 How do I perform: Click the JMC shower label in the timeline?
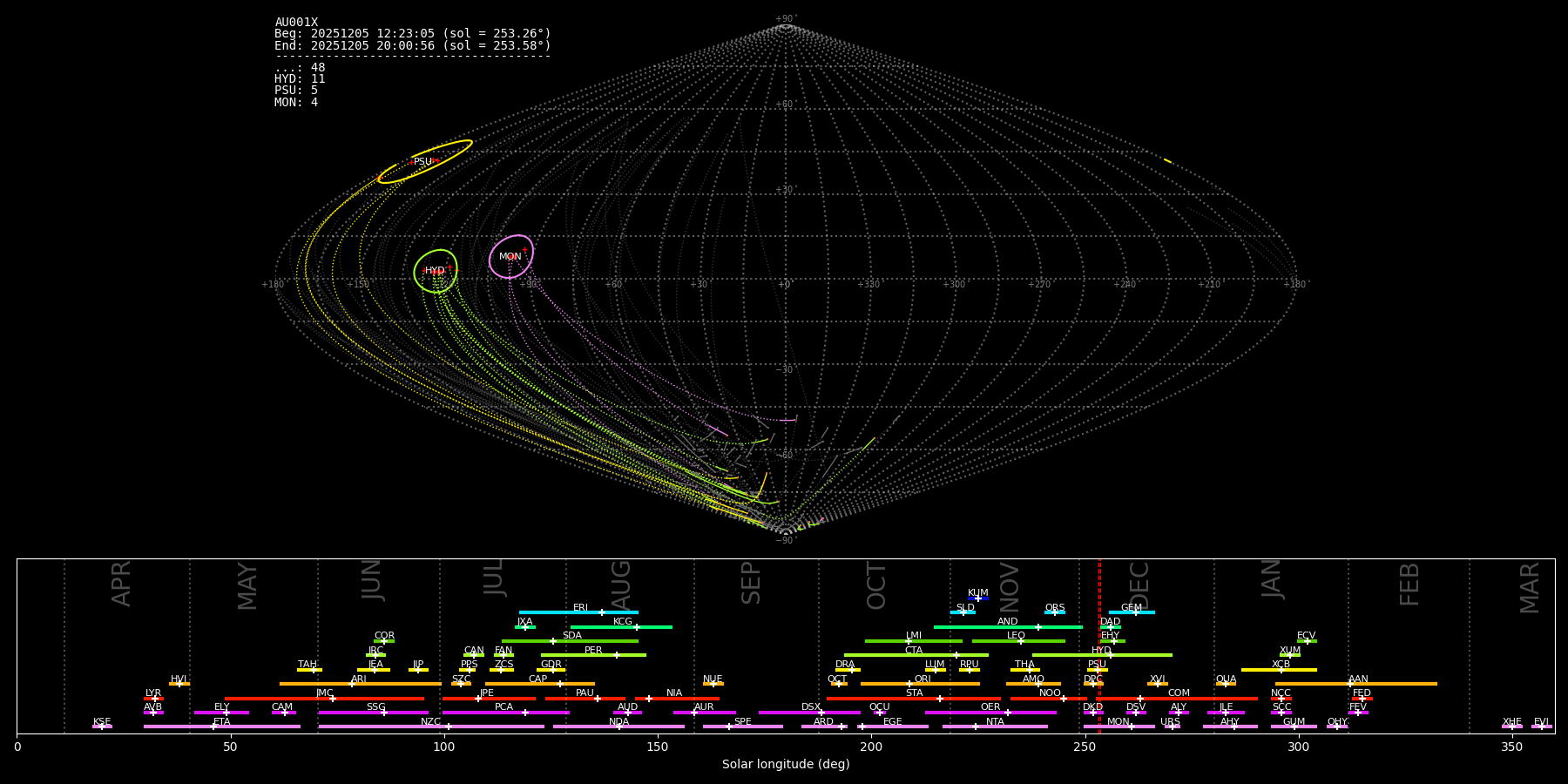(x=325, y=693)
